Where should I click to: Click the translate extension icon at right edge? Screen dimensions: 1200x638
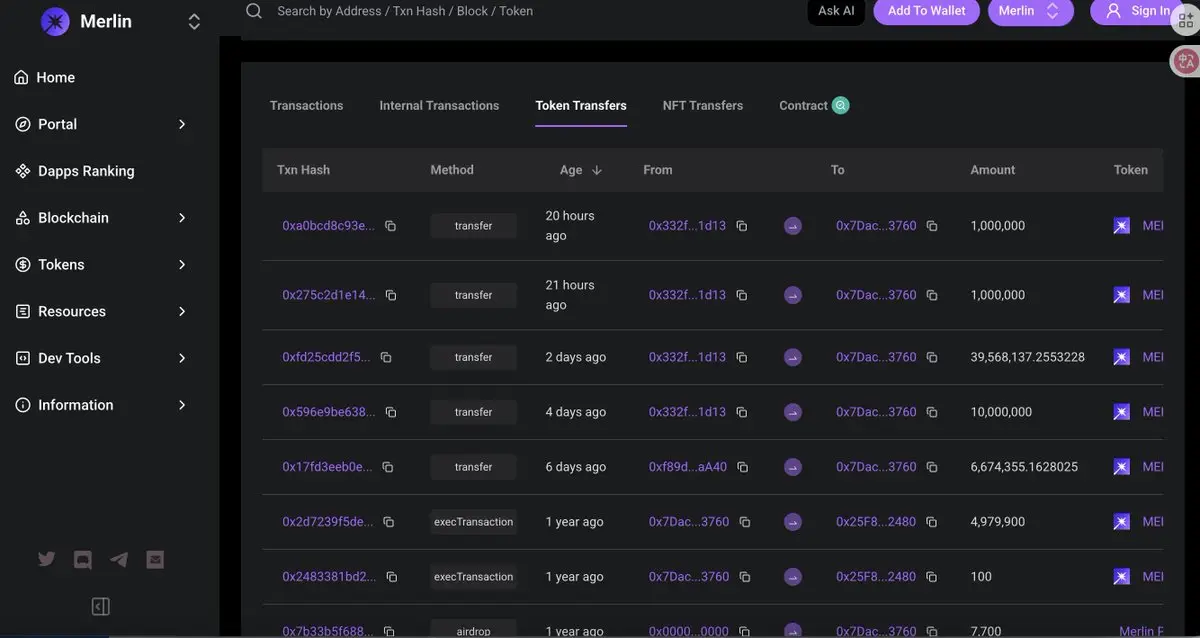pos(1186,61)
